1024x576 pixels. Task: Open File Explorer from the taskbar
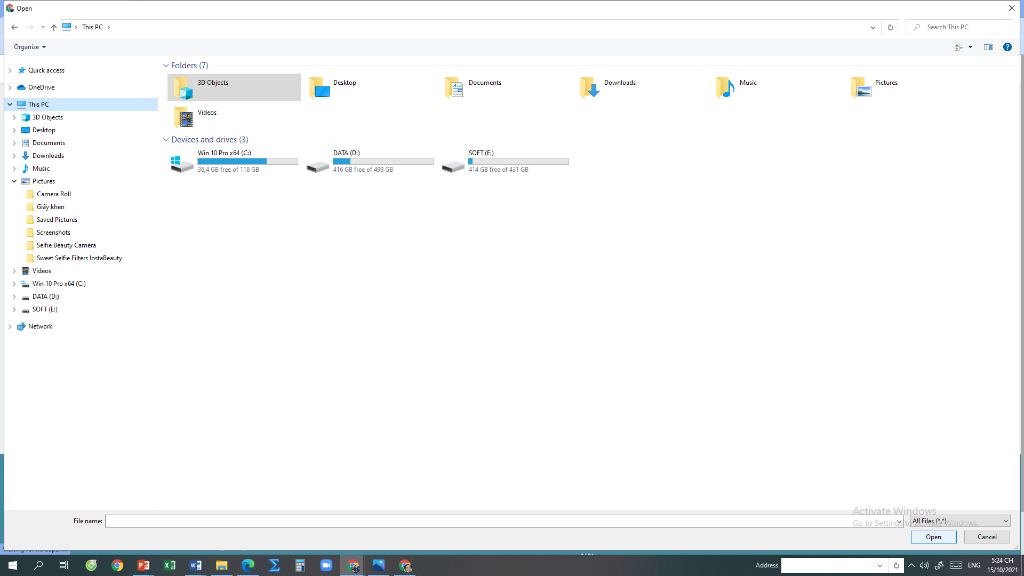tap(221, 566)
